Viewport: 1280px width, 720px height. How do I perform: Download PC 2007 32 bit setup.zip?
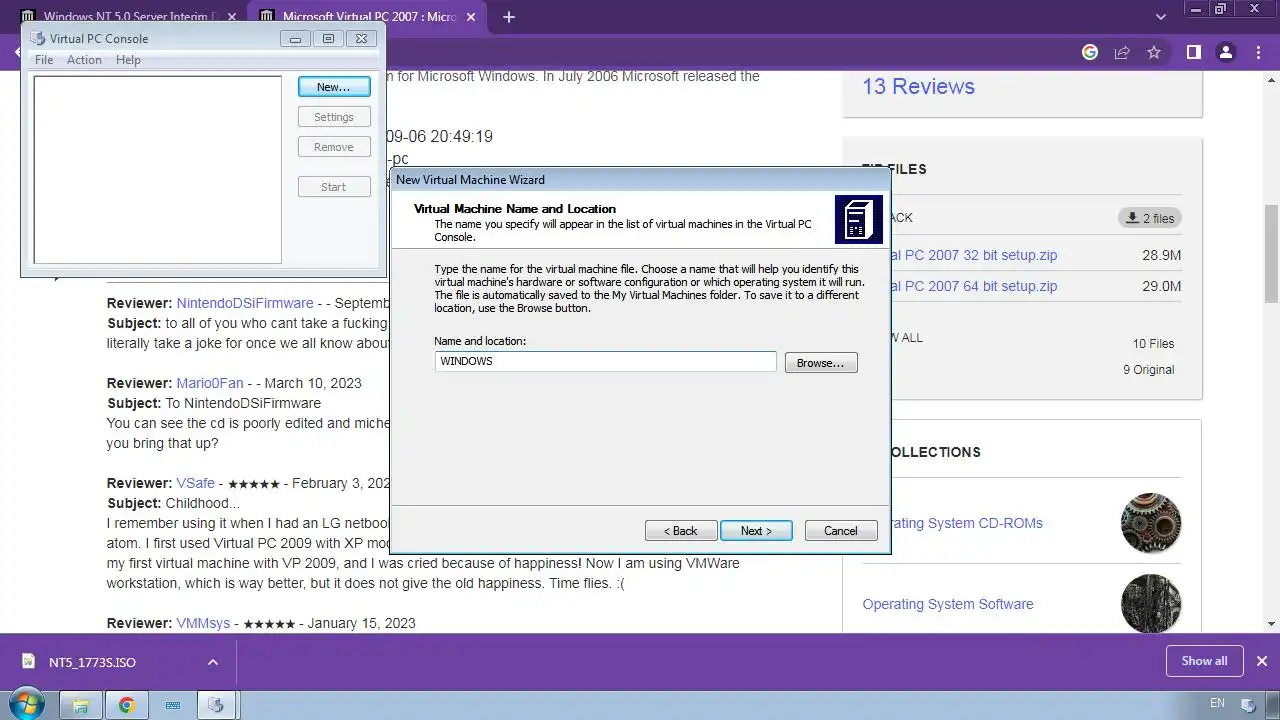click(x=974, y=255)
